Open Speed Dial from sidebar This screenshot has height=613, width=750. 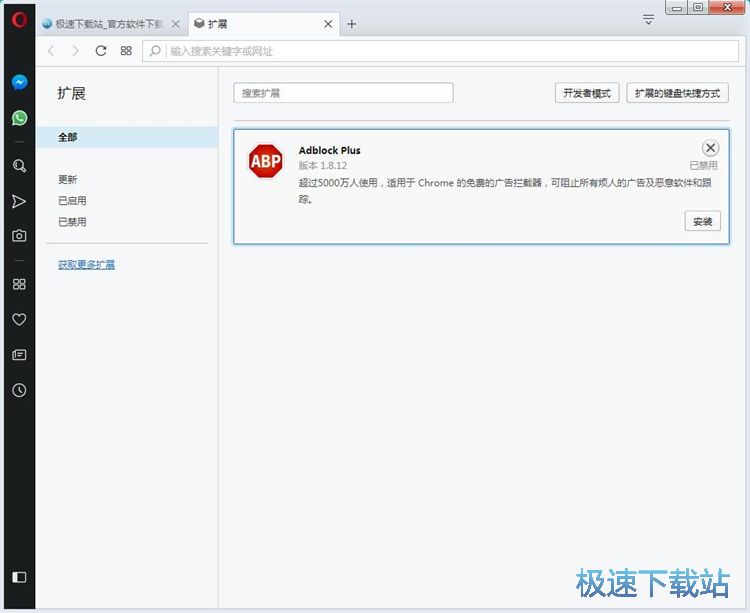coord(19,284)
